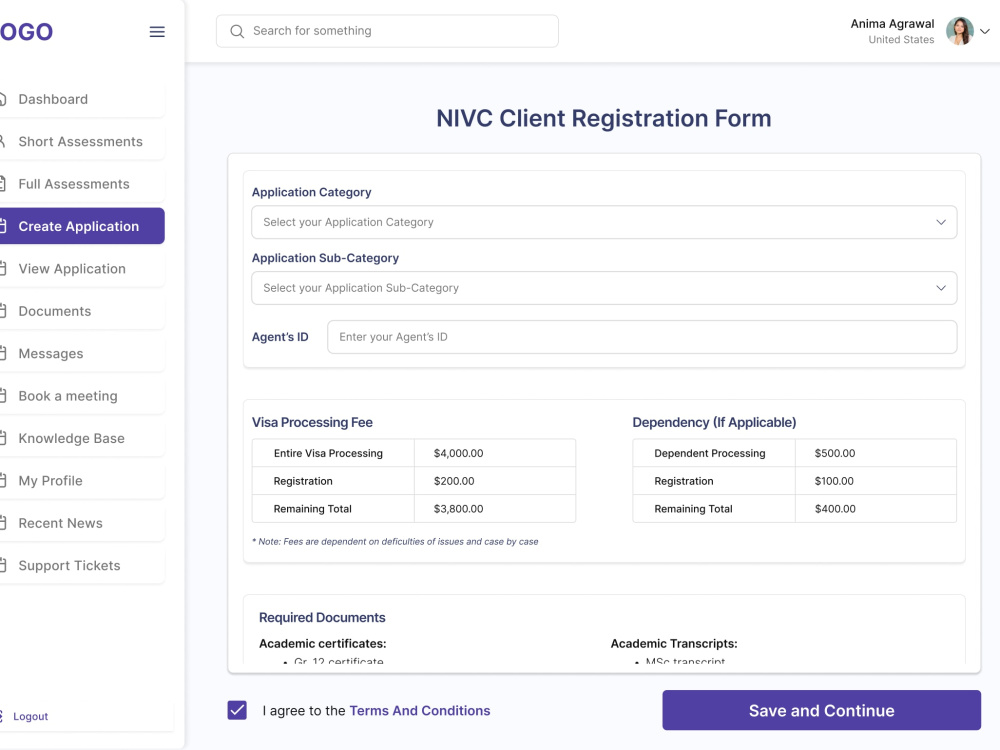This screenshot has height=750, width=1000.
Task: Click the Search for something field
Action: click(x=387, y=31)
